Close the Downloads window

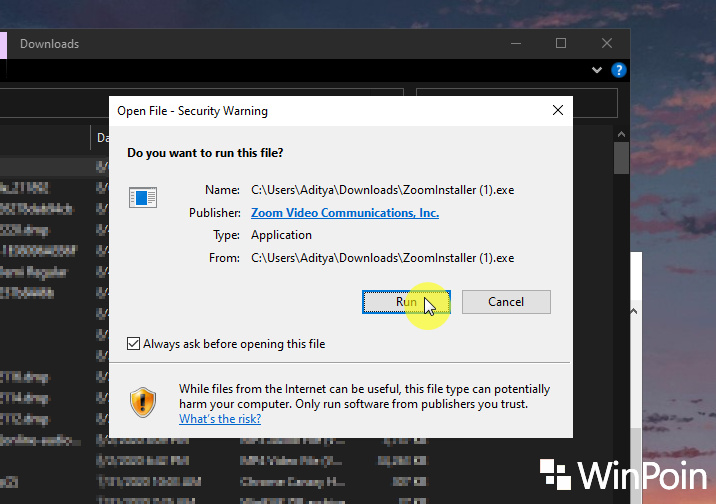click(x=606, y=44)
